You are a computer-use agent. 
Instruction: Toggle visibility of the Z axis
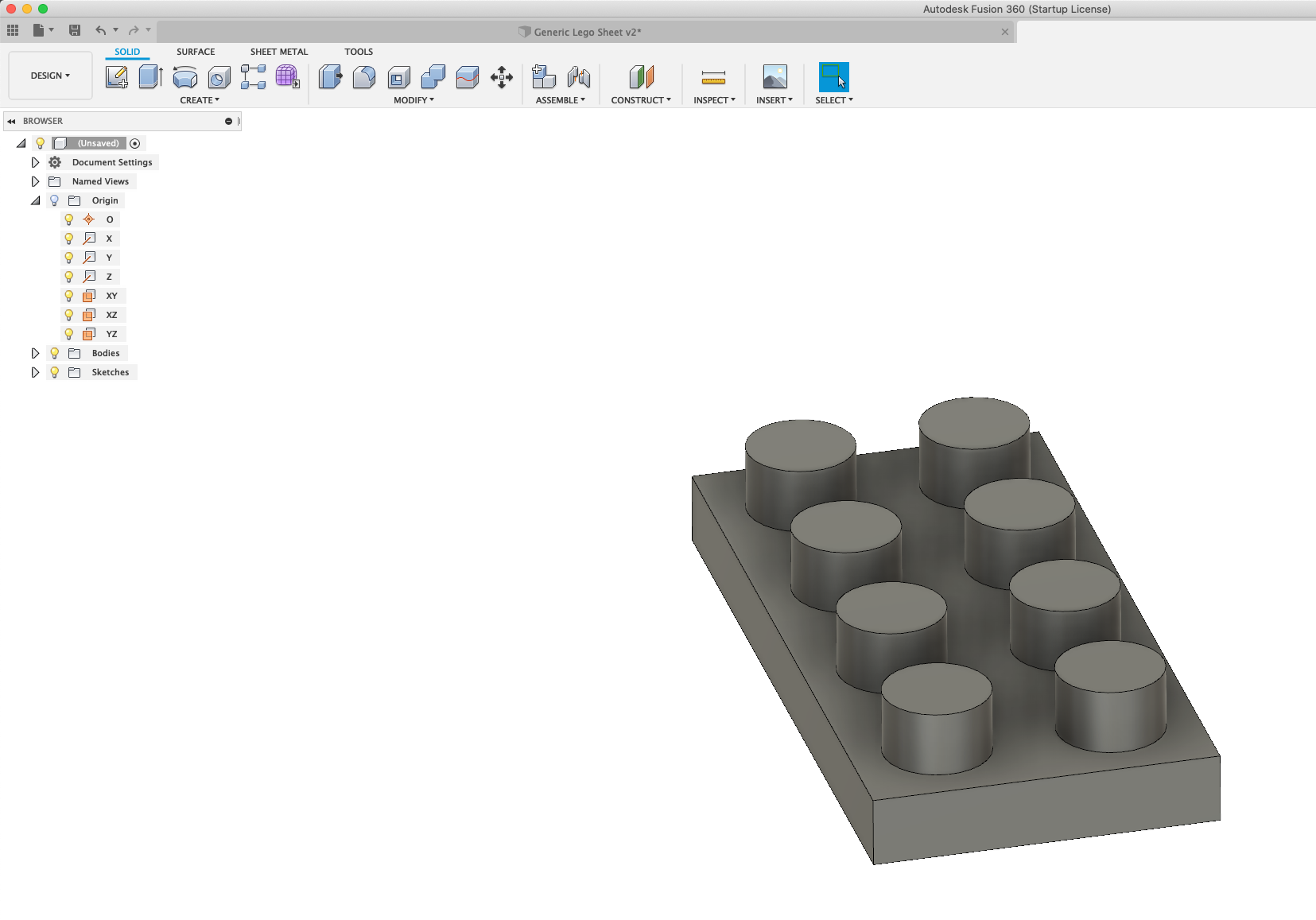69,276
